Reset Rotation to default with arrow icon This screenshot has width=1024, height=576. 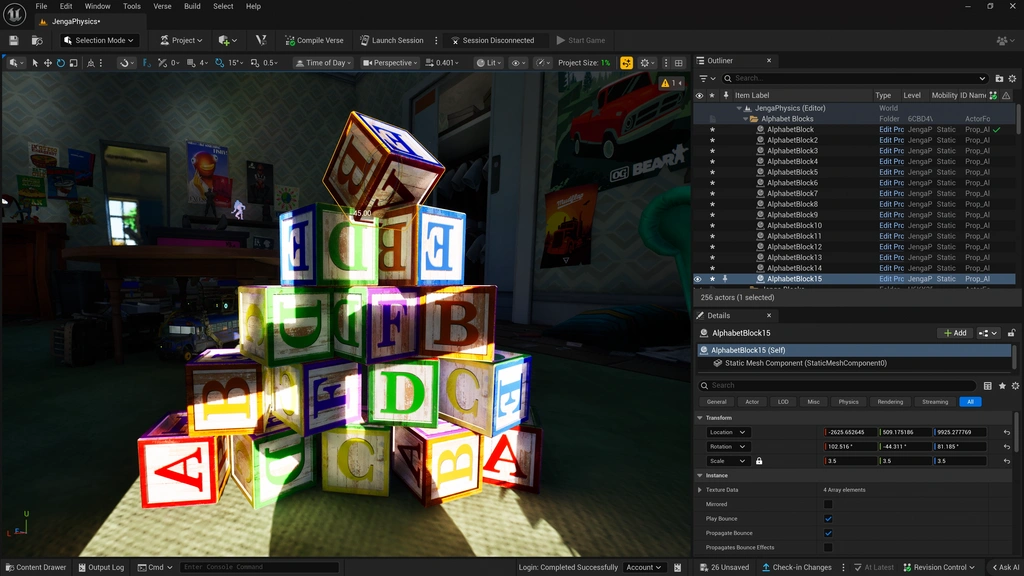(x=1006, y=447)
